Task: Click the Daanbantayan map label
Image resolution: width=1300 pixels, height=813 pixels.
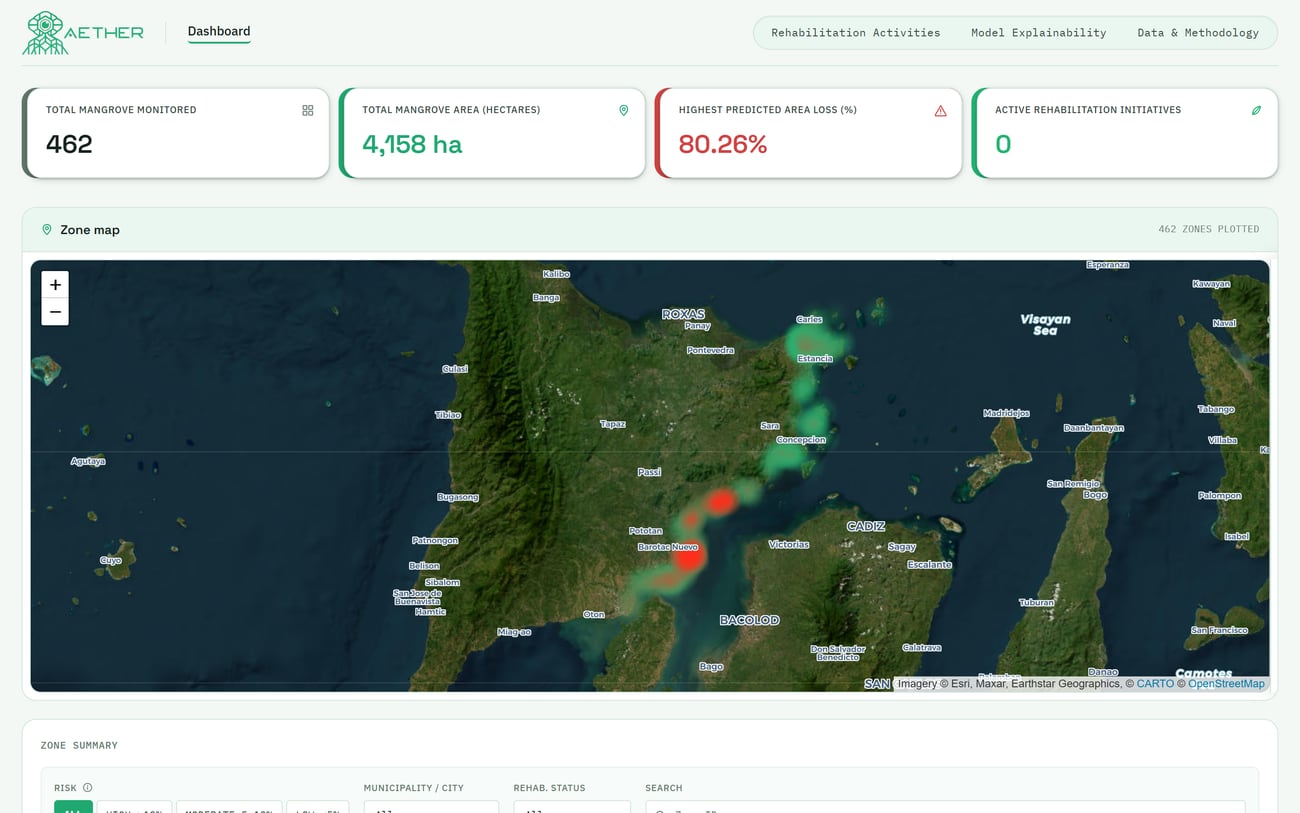Action: pos(1093,428)
